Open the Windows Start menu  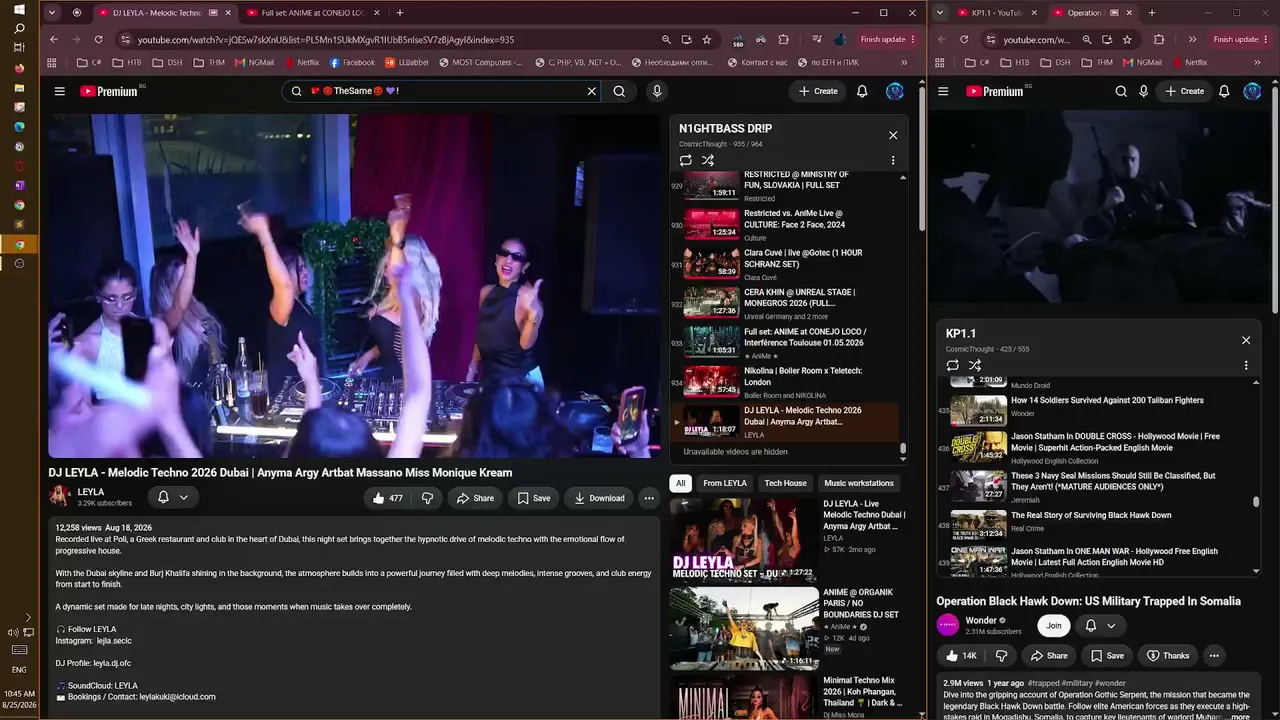pyautogui.click(x=19, y=10)
